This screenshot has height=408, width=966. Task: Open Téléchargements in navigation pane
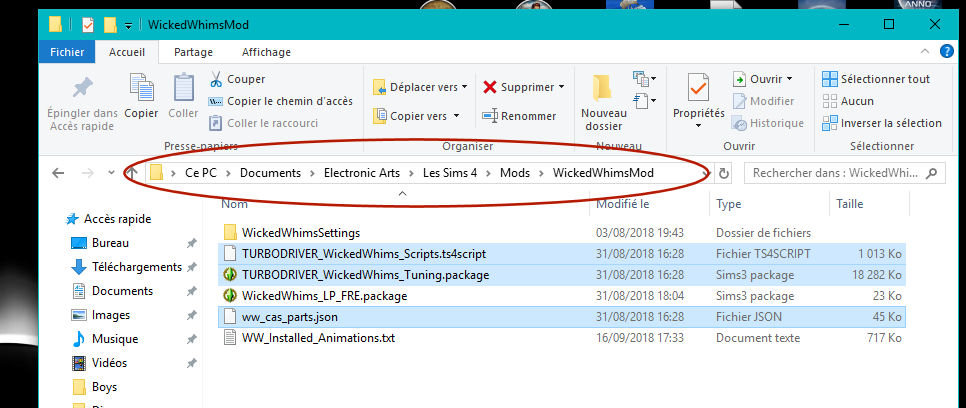tap(126, 267)
